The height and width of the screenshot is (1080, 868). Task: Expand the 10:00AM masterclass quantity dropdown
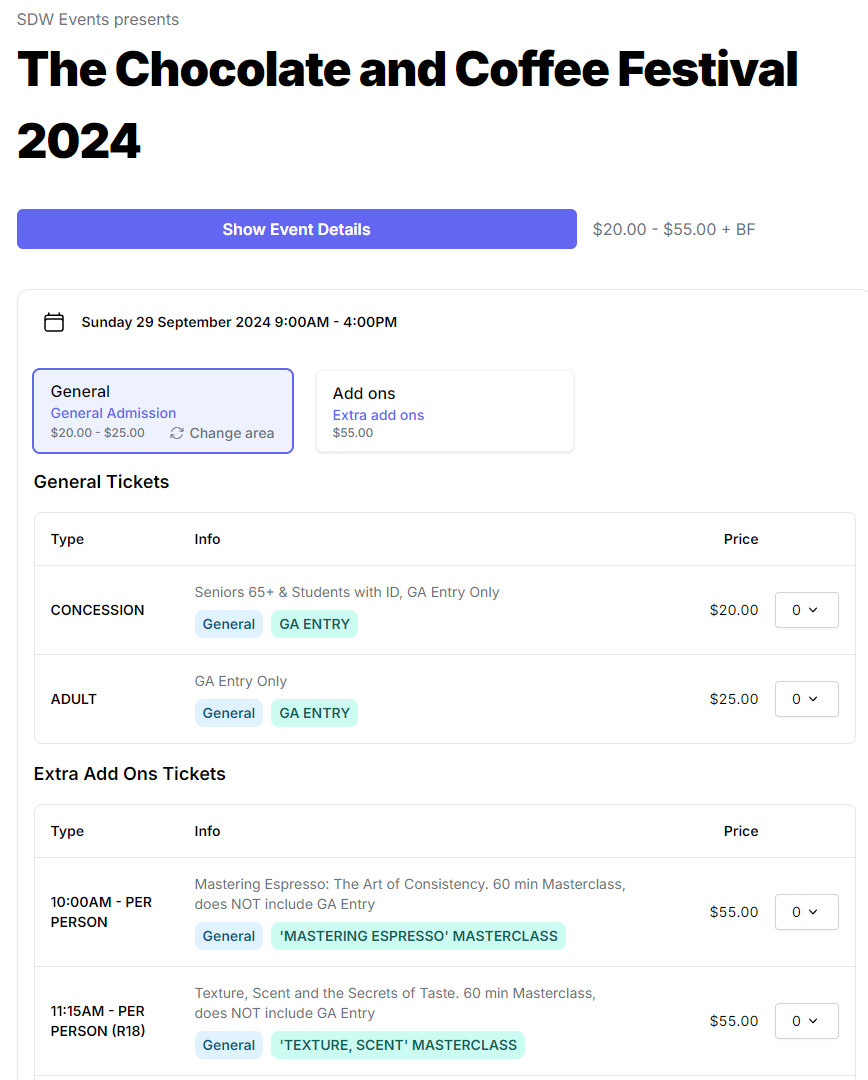point(806,912)
